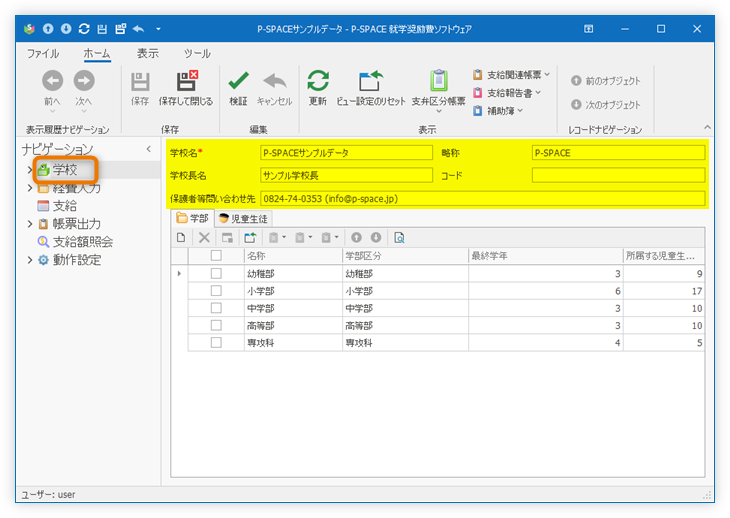Go to 前のオブジェクト record
The image size is (730, 518).
click(606, 81)
